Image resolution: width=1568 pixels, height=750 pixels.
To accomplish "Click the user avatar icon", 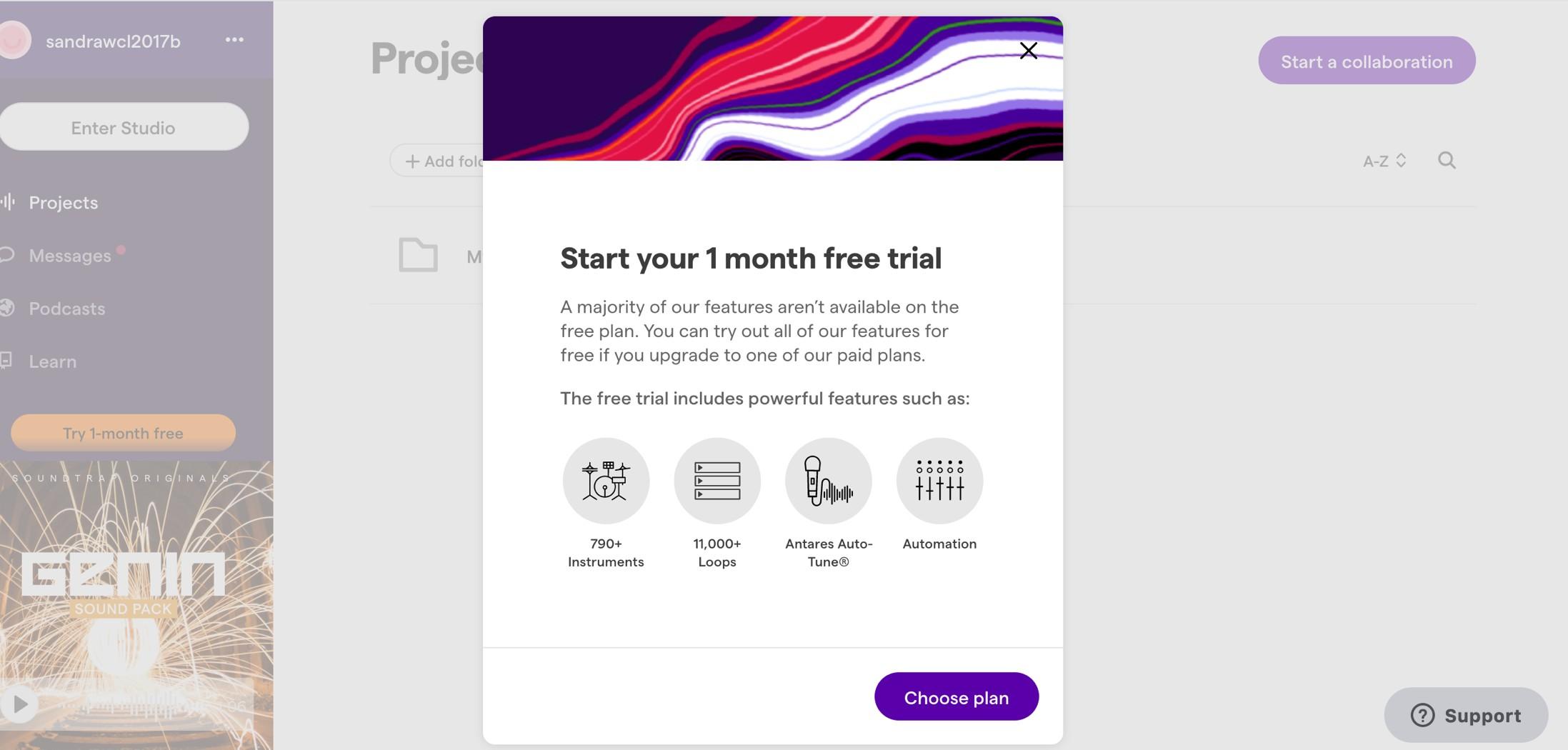I will [14, 39].
